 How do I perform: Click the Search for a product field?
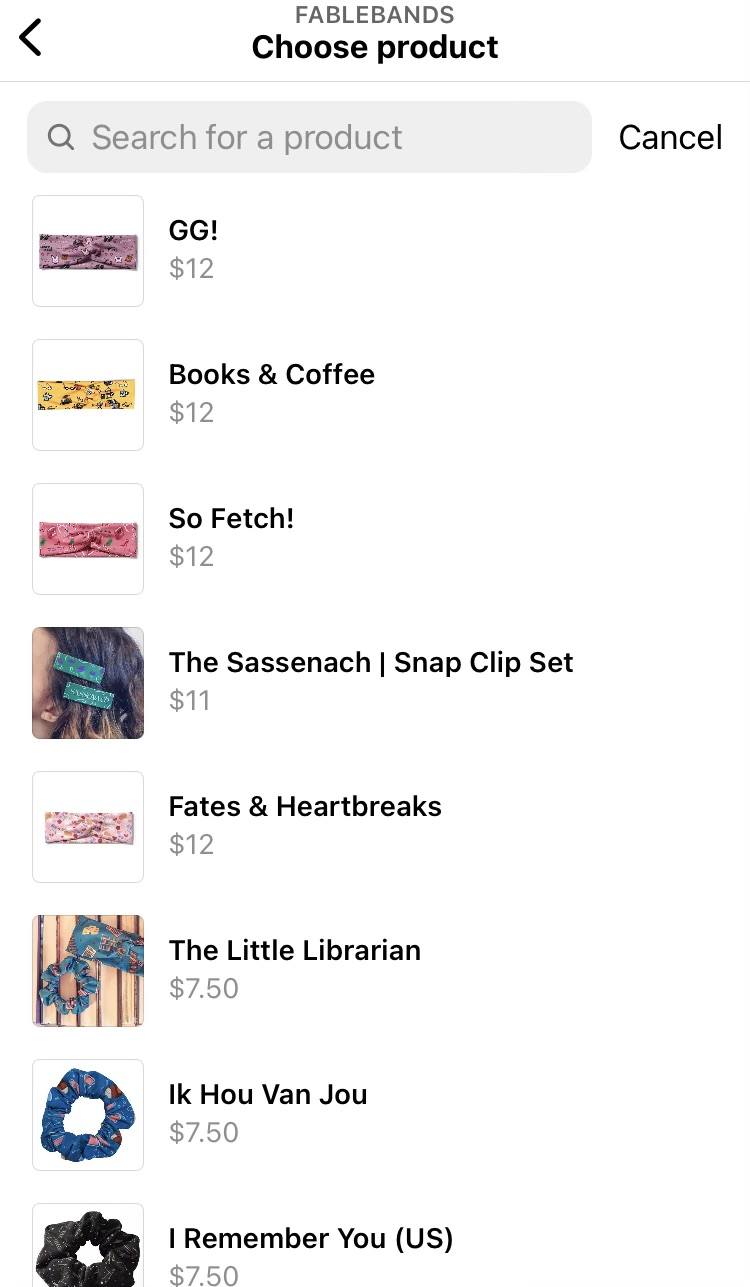(320, 137)
